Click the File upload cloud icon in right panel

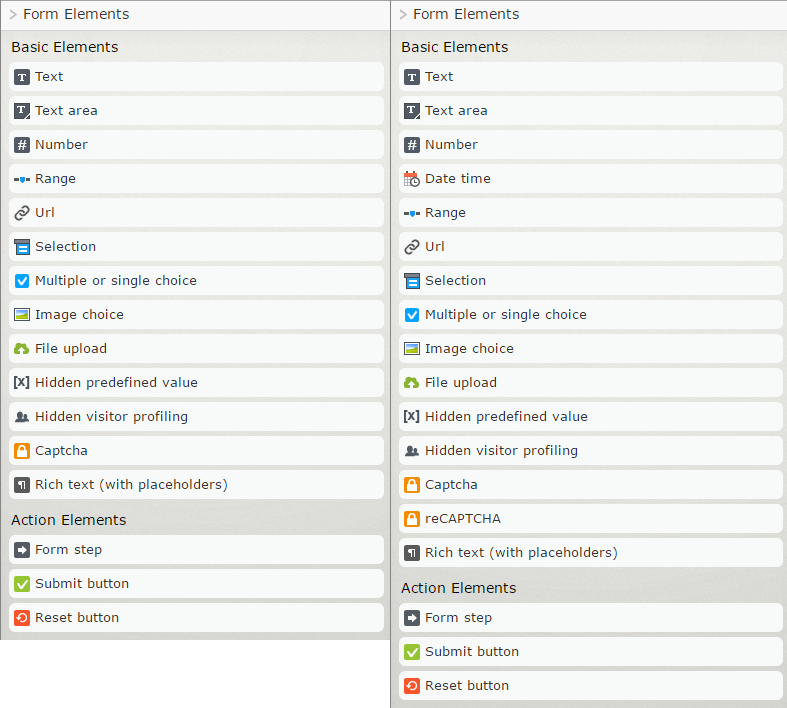[x=411, y=383]
